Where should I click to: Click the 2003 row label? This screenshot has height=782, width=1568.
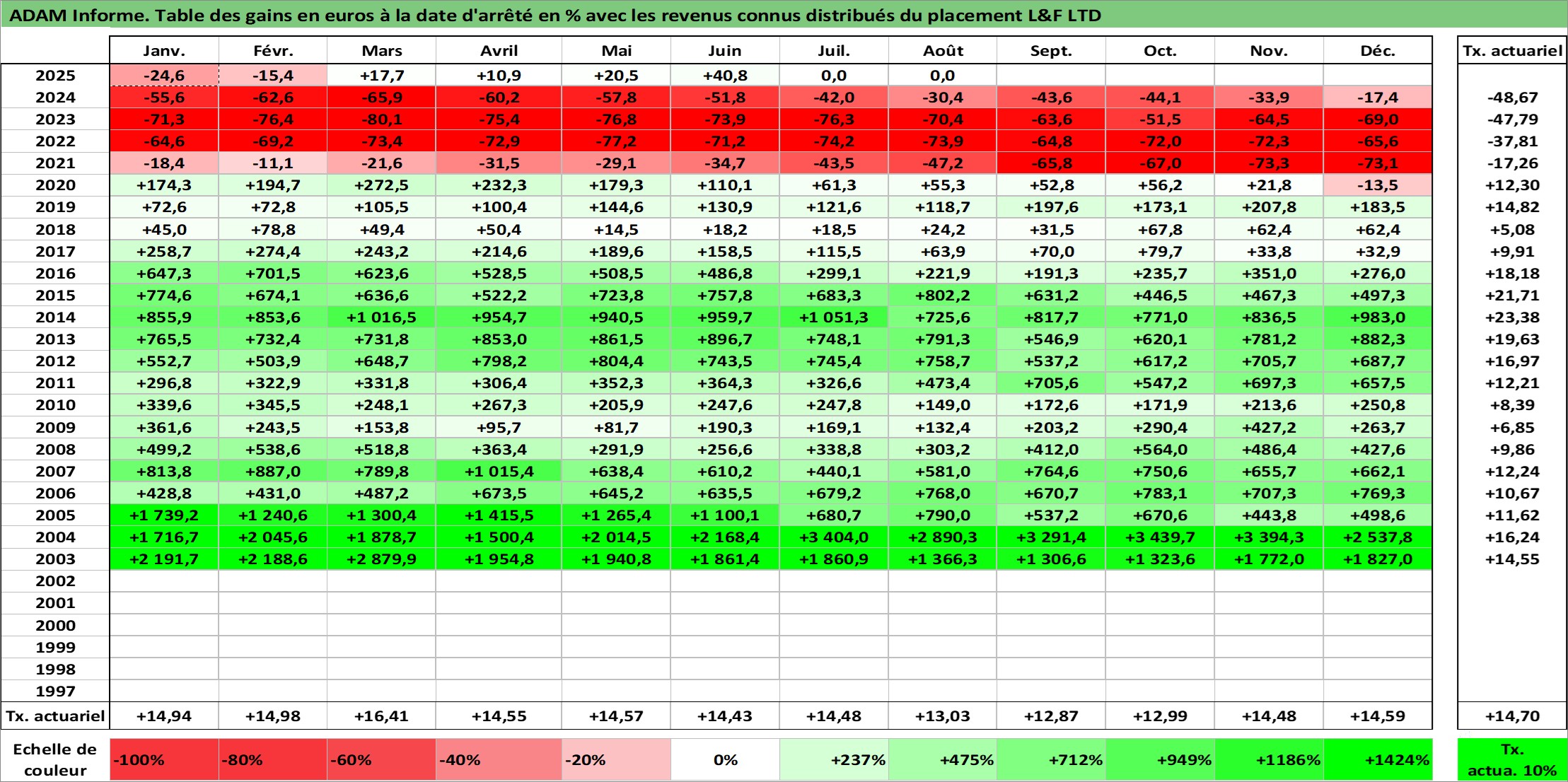(x=55, y=559)
